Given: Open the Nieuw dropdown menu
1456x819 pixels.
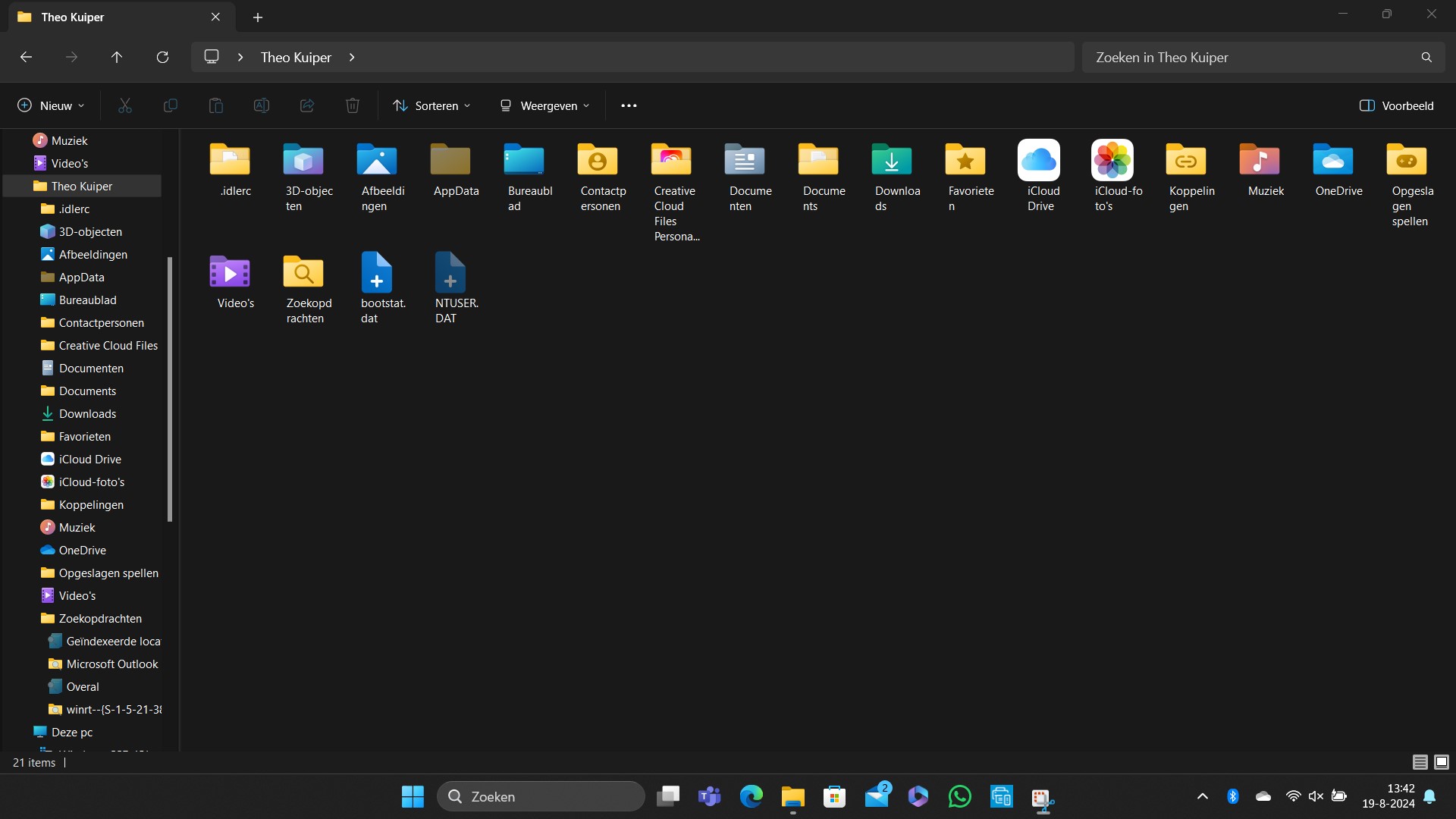Looking at the screenshot, I should (51, 105).
